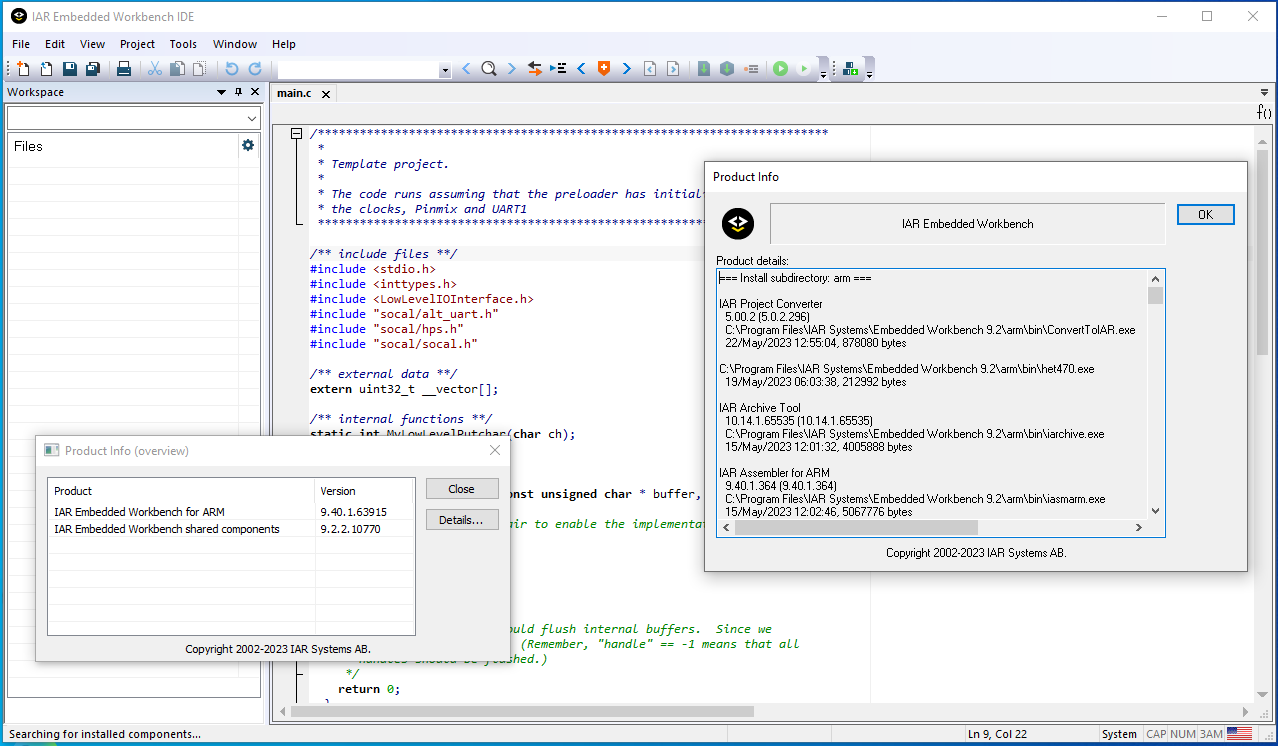The height and width of the screenshot is (746, 1278).
Task: Click Find Next arrow right of magnifier
Action: (x=512, y=69)
